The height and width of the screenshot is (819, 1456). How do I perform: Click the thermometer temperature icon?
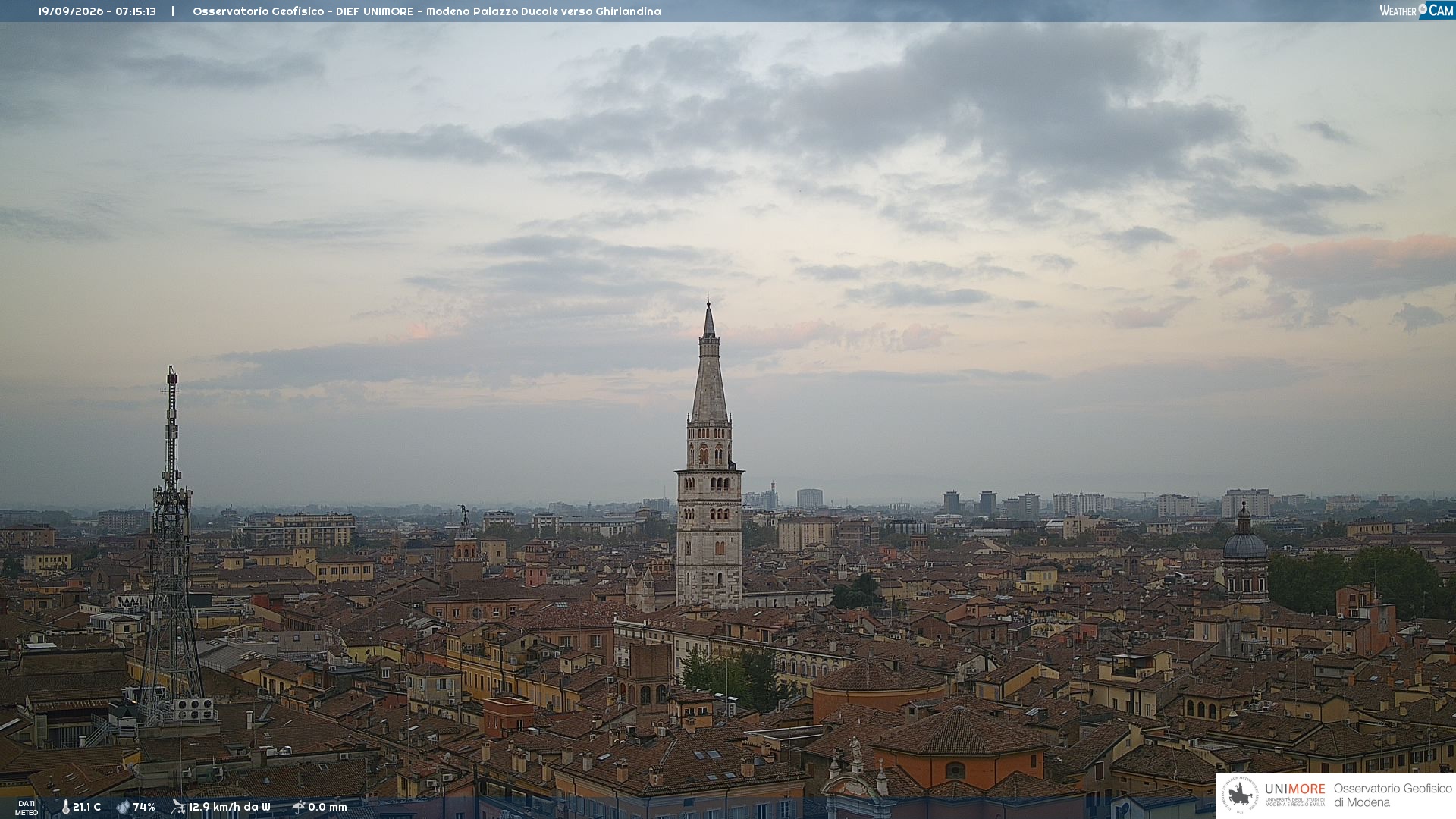coord(65,807)
